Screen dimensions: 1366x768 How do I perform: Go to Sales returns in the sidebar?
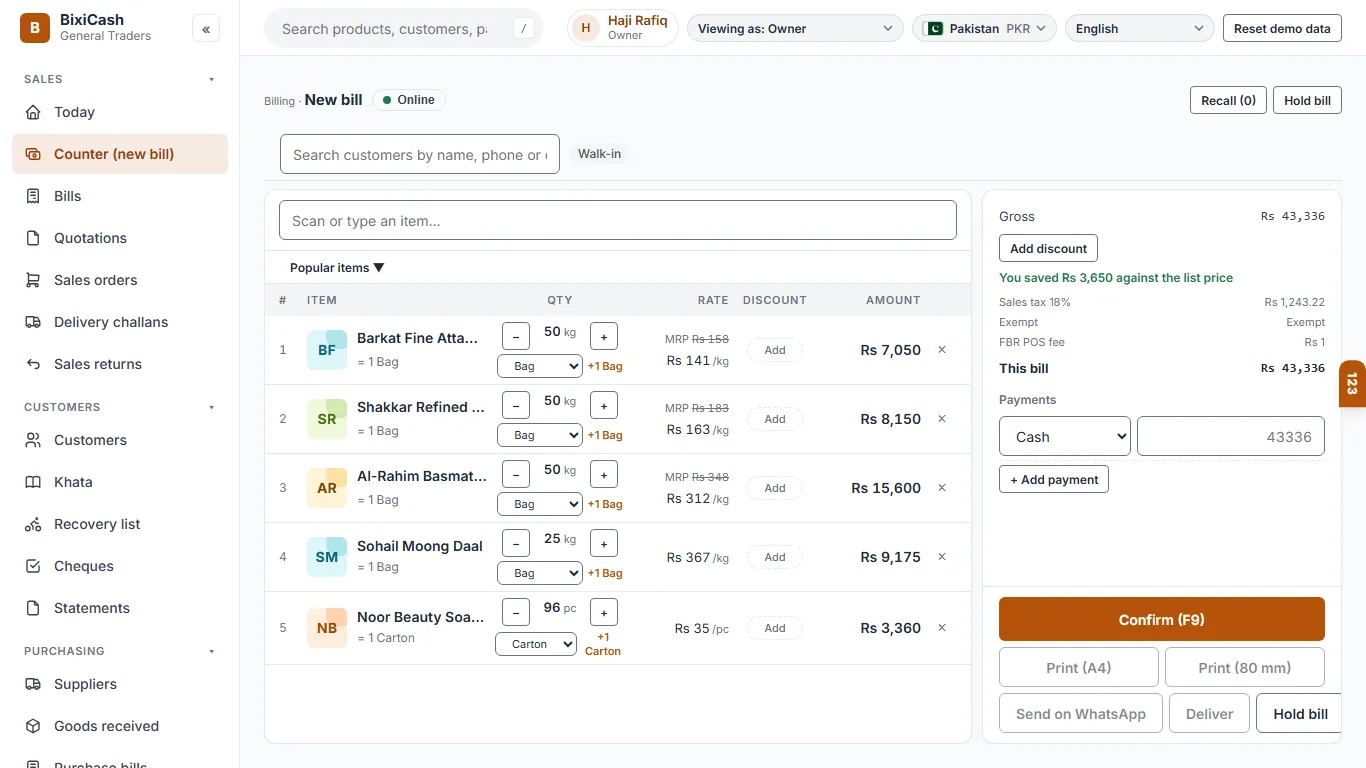(x=120, y=364)
